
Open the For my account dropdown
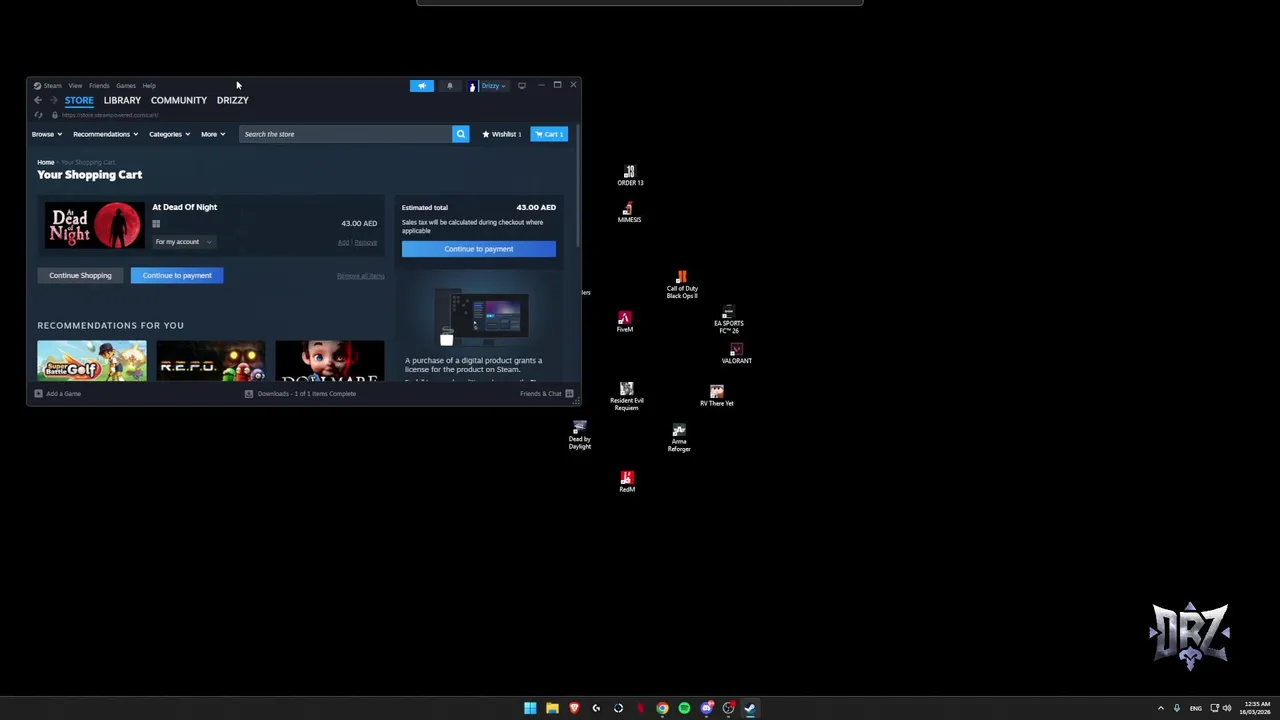183,242
